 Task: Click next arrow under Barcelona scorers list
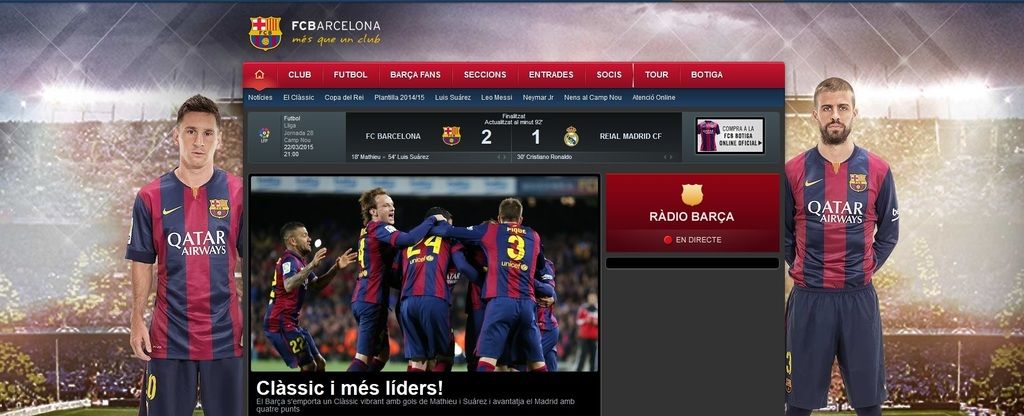(505, 157)
